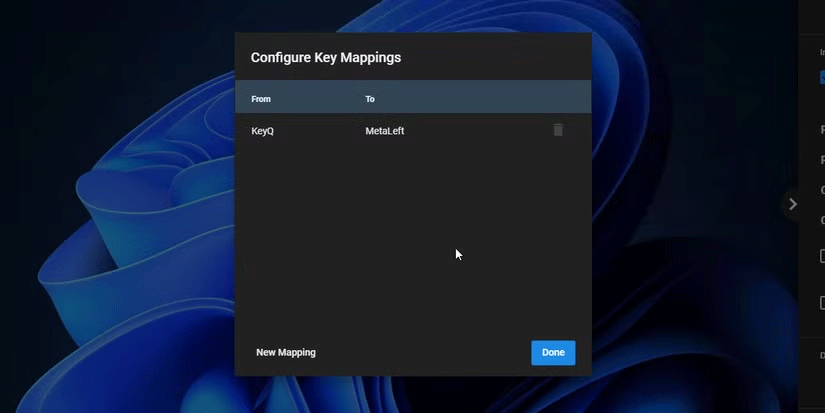Click the New Mapping button

click(x=286, y=352)
